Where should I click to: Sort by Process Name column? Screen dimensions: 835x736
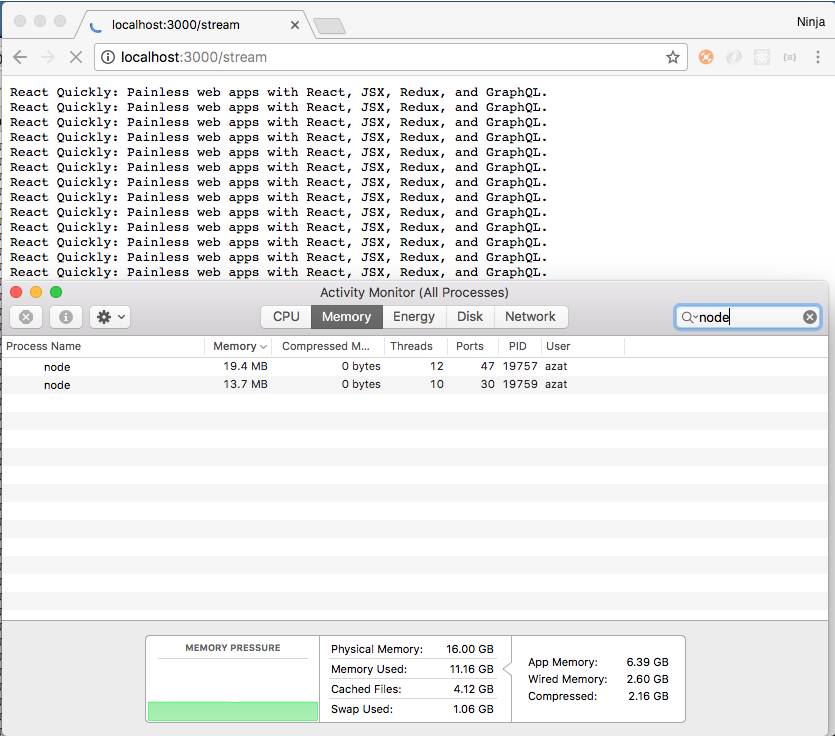[103, 346]
